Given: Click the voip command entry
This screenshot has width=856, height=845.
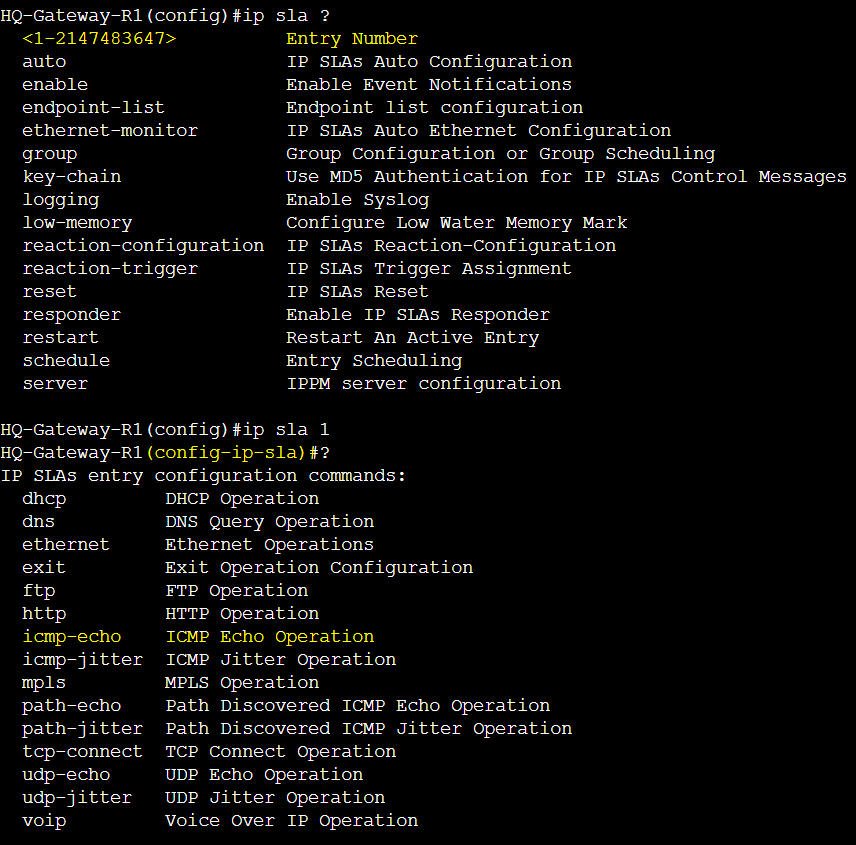Looking at the screenshot, I should point(44,822).
